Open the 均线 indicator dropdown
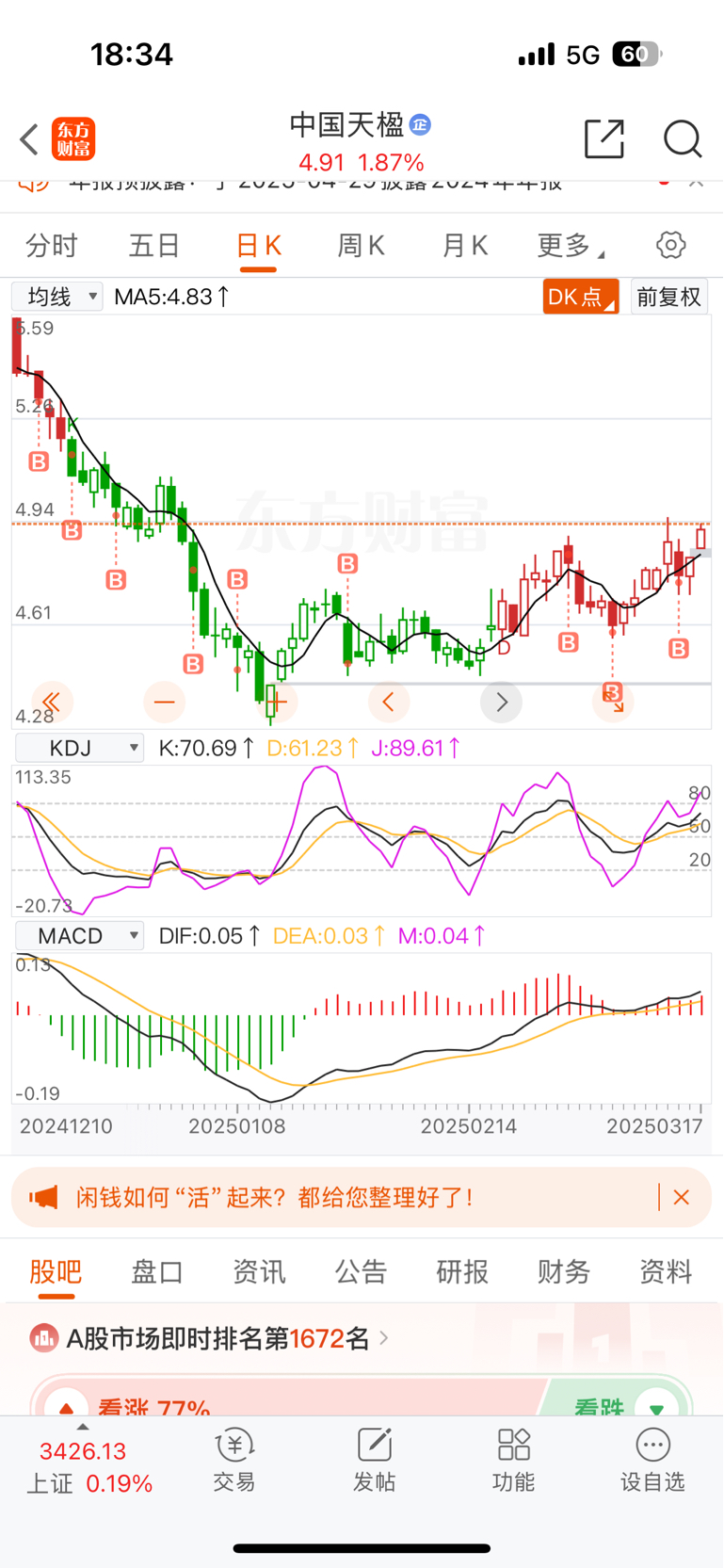This screenshot has height=1568, width=724. (x=57, y=297)
